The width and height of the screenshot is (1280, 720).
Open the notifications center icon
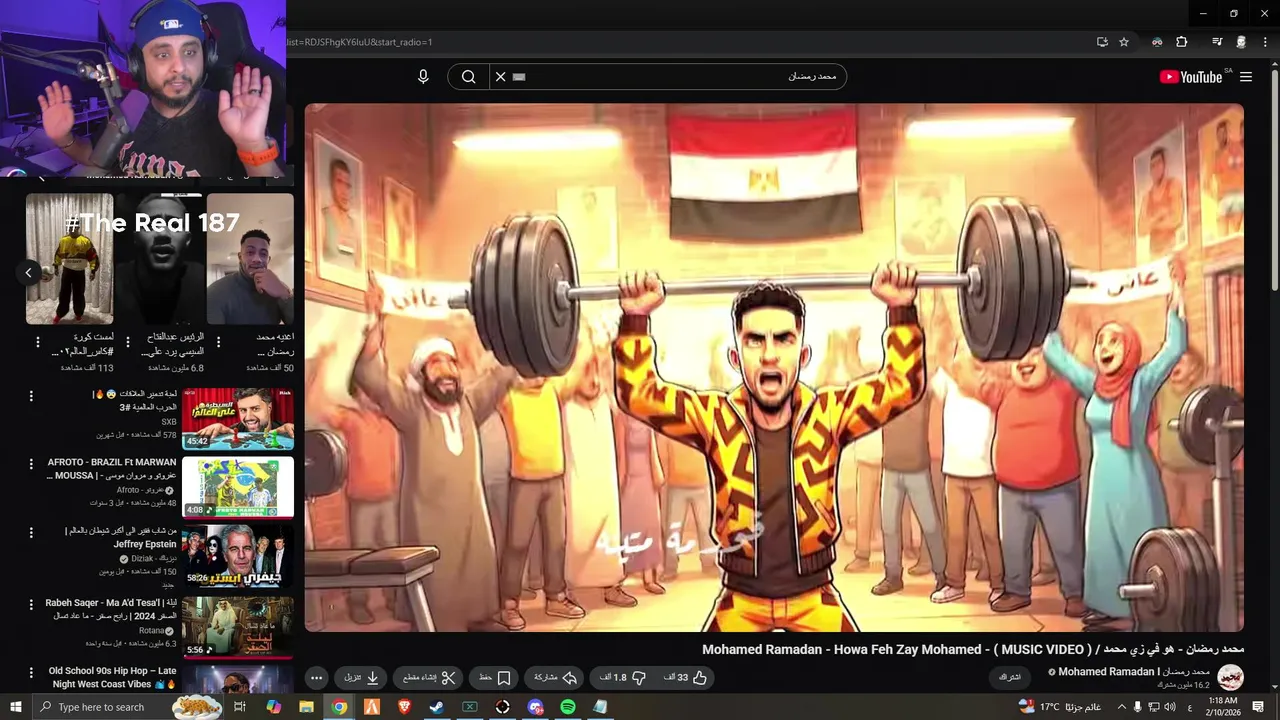(x=1259, y=707)
